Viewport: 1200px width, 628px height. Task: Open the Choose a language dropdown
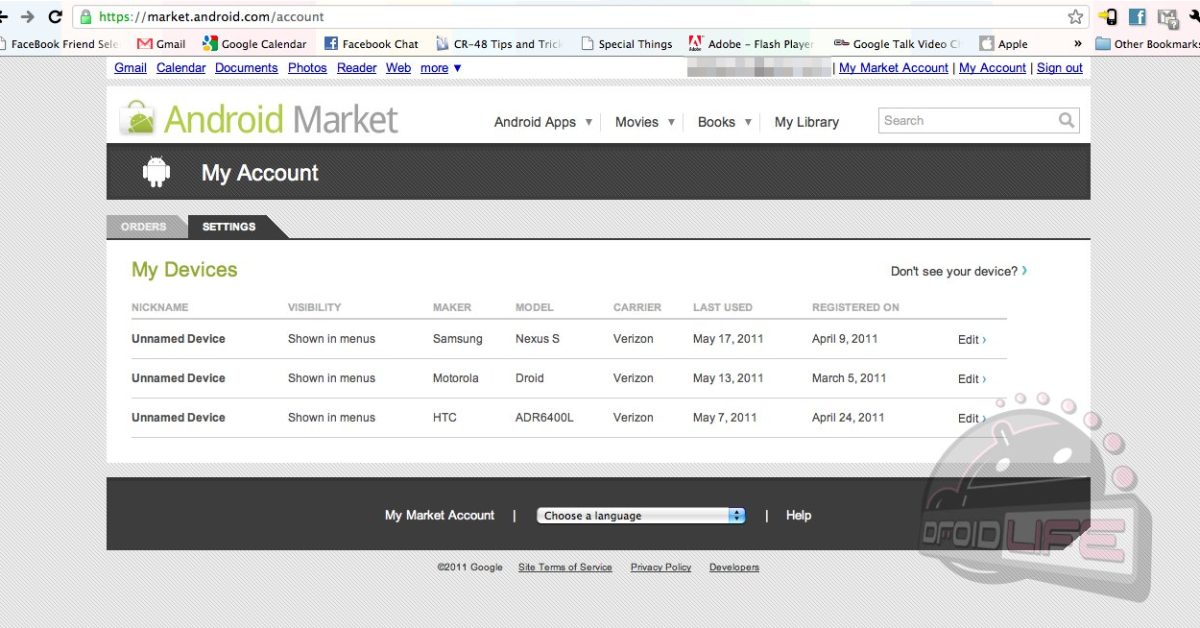click(x=641, y=516)
